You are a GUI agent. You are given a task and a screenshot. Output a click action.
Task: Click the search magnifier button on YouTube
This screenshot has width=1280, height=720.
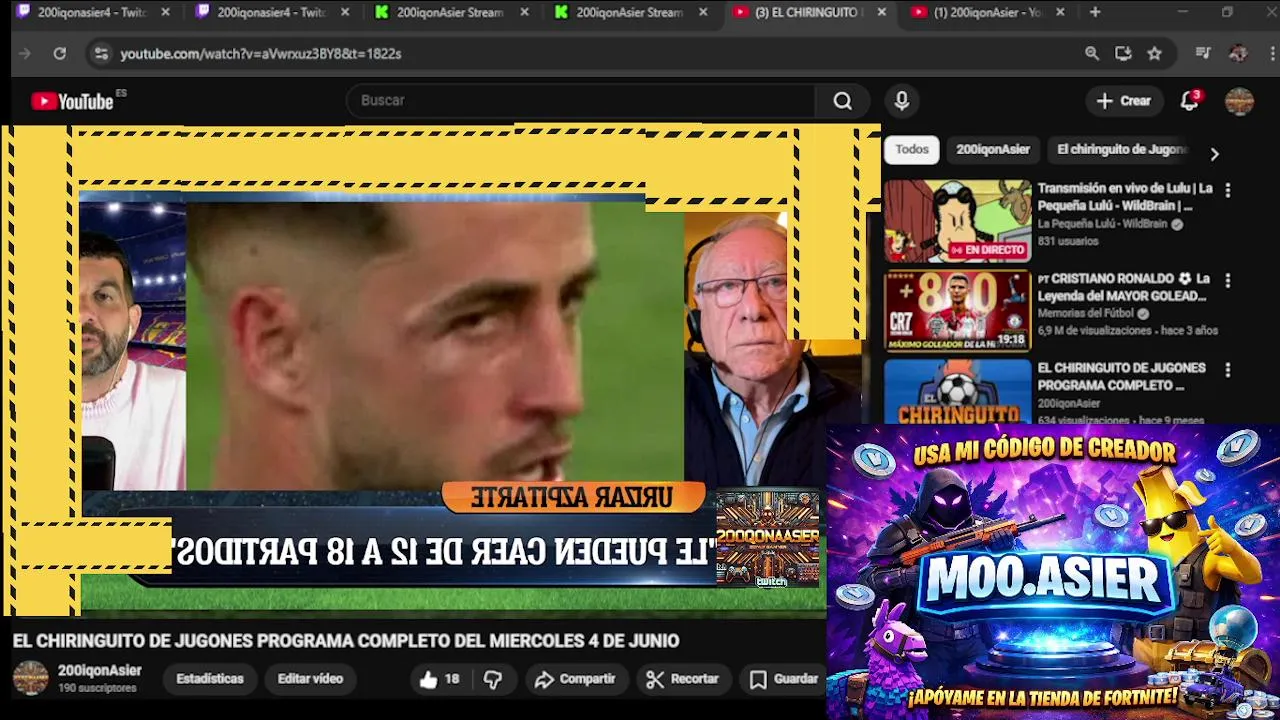pos(843,101)
